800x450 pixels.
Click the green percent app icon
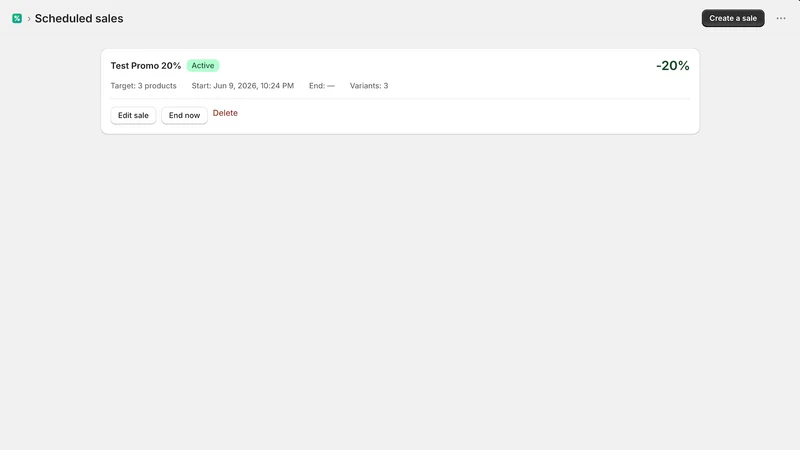17,18
